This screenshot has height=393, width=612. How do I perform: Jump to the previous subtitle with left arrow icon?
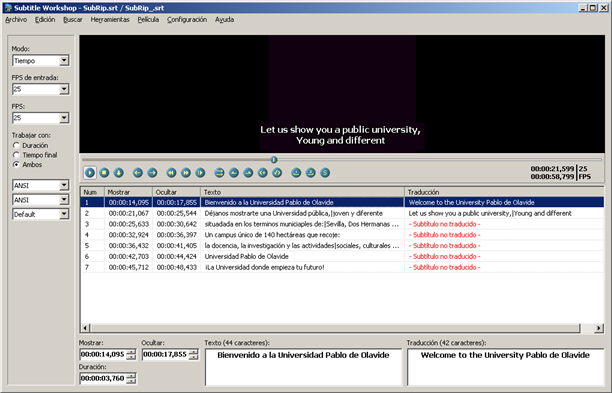pyautogui.click(x=138, y=172)
